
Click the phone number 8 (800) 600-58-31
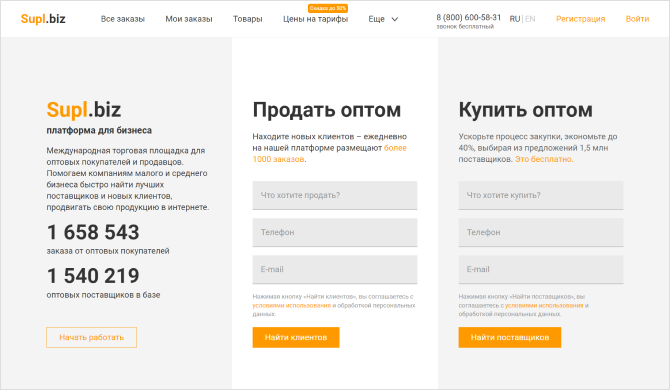click(468, 17)
